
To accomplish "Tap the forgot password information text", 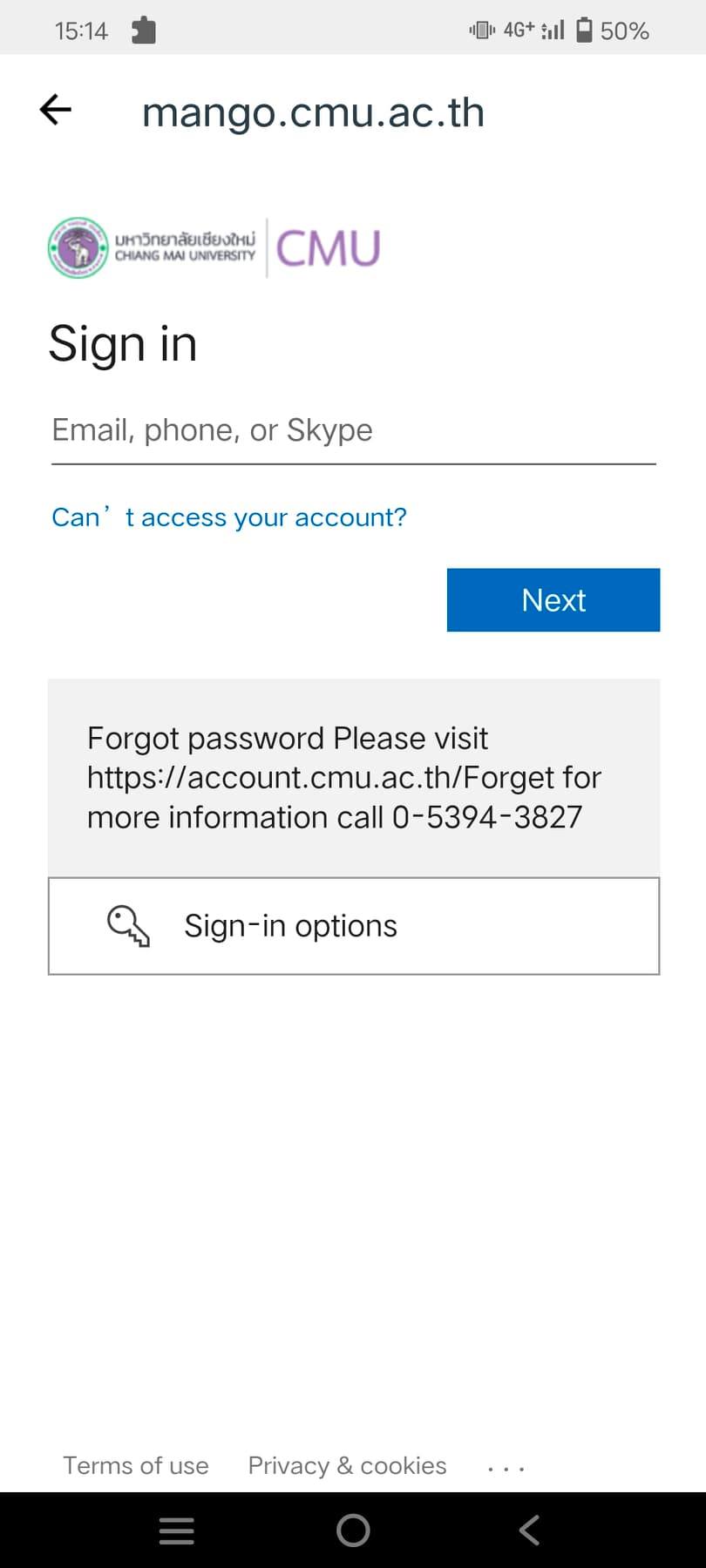I will 344,777.
